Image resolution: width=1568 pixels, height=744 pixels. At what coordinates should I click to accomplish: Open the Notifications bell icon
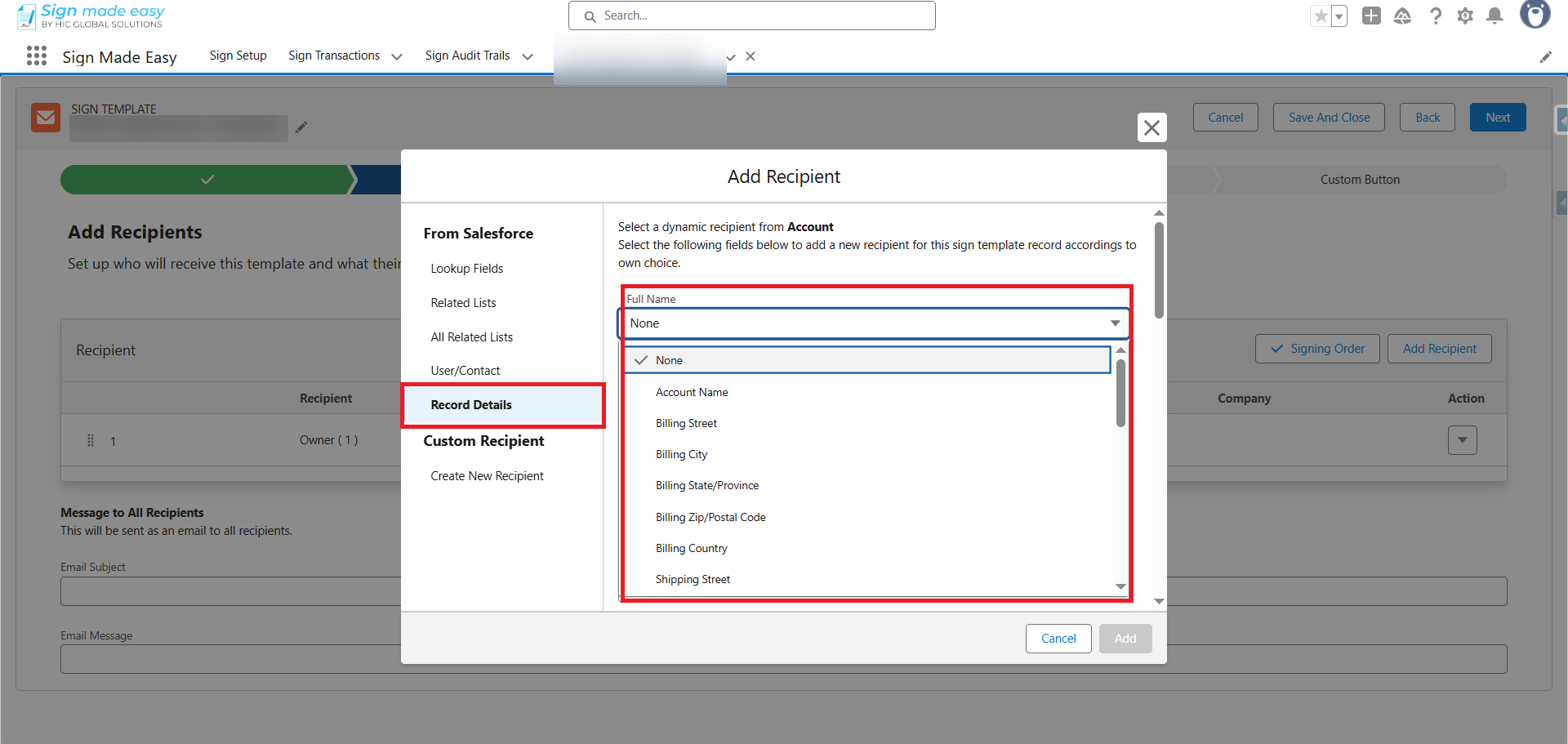click(x=1495, y=16)
